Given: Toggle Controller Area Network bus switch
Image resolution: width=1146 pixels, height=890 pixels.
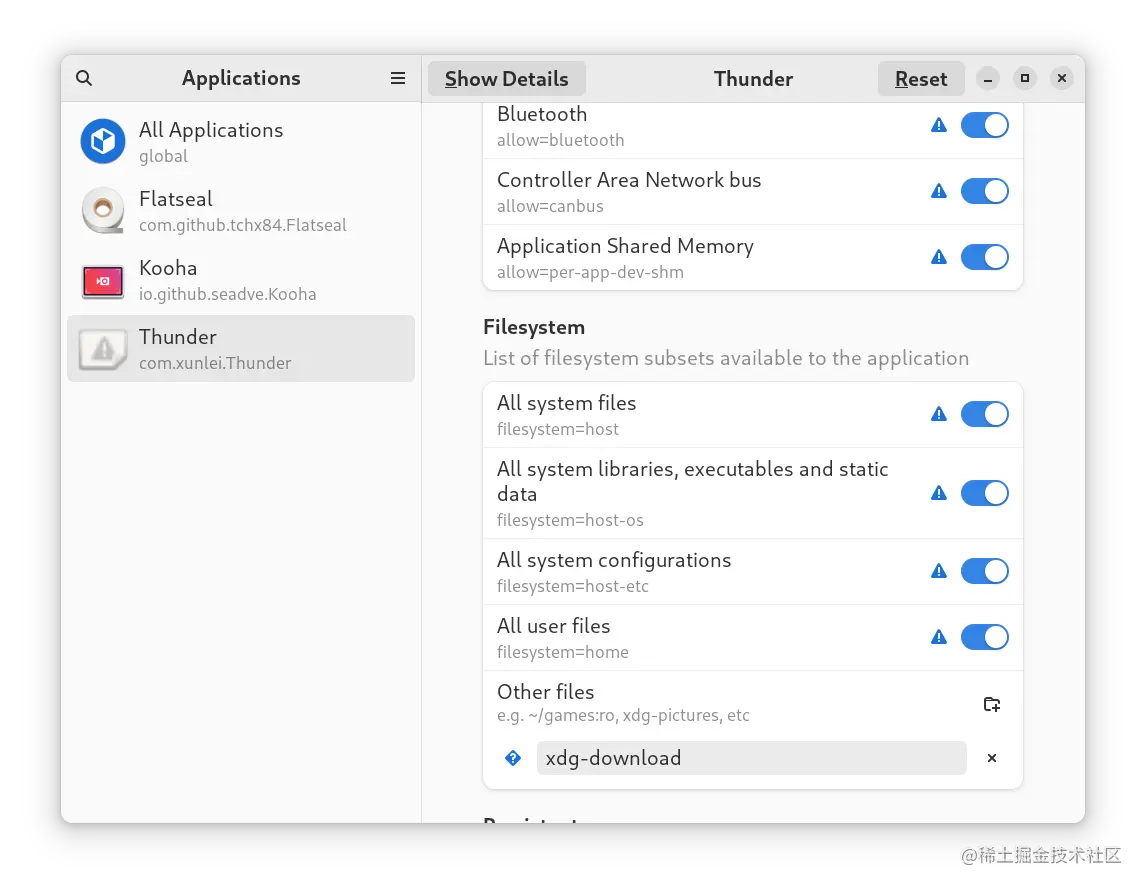Looking at the screenshot, I should (984, 191).
